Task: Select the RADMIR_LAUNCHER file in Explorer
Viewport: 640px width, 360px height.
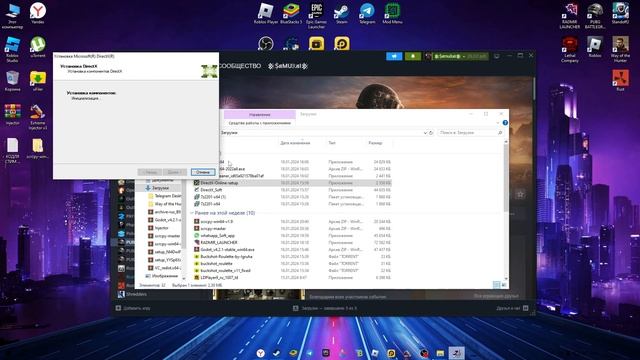Action: coord(219,242)
